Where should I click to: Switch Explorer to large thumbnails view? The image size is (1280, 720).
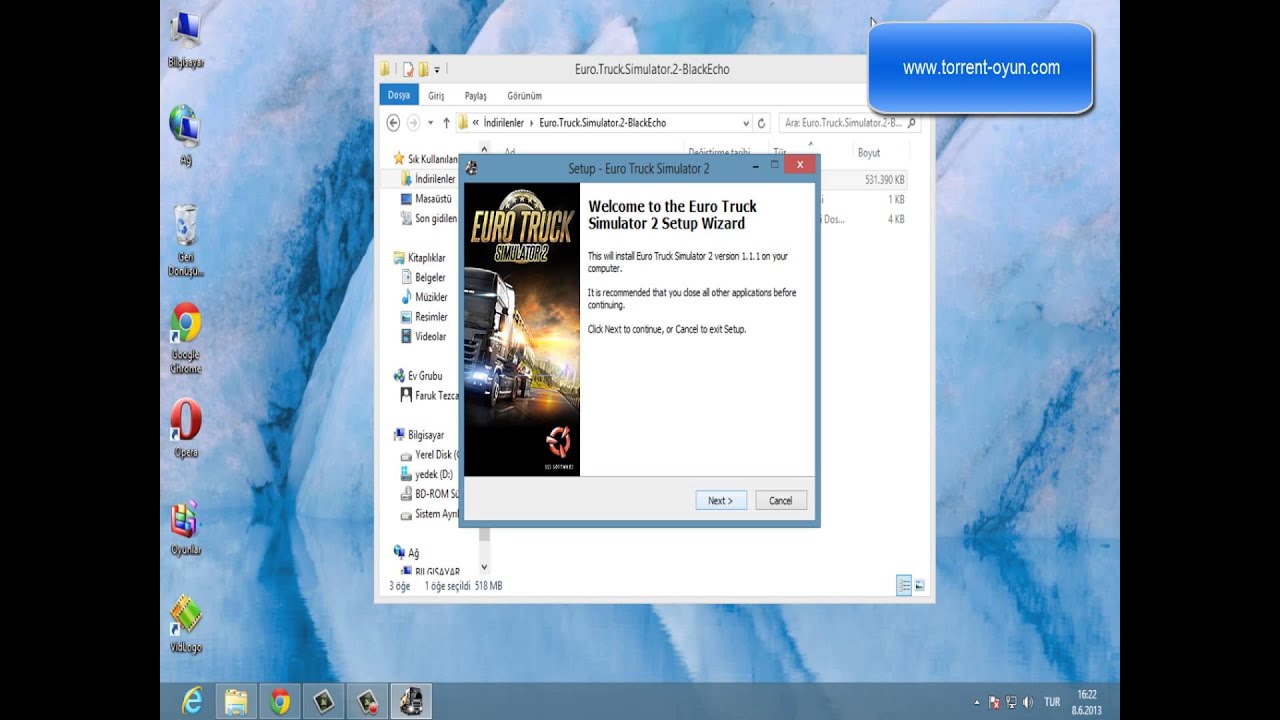(919, 586)
